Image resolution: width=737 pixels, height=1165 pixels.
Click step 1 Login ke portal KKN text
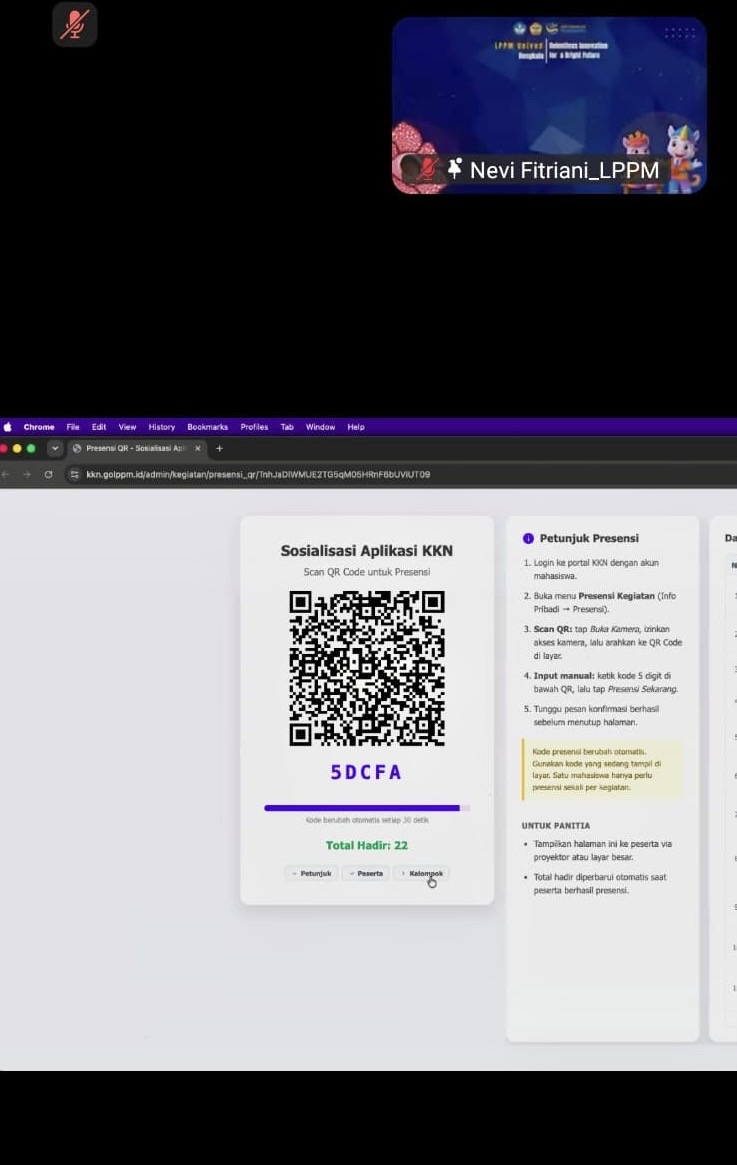pyautogui.click(x=596, y=569)
